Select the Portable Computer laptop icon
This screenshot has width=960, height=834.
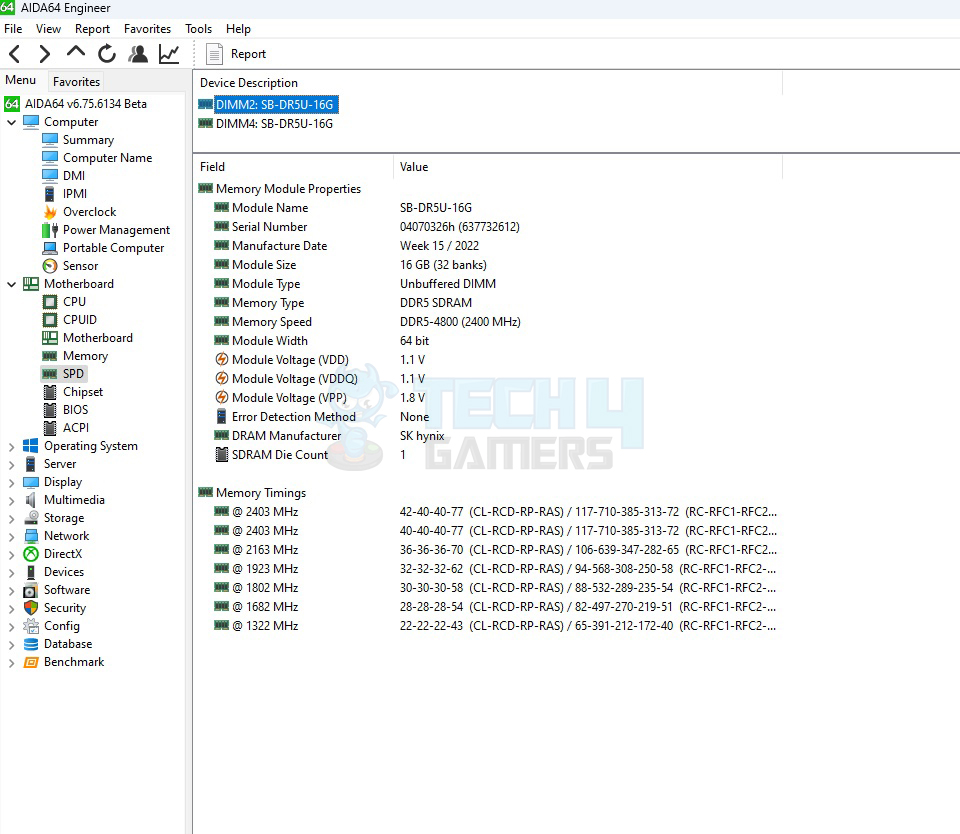[50, 248]
